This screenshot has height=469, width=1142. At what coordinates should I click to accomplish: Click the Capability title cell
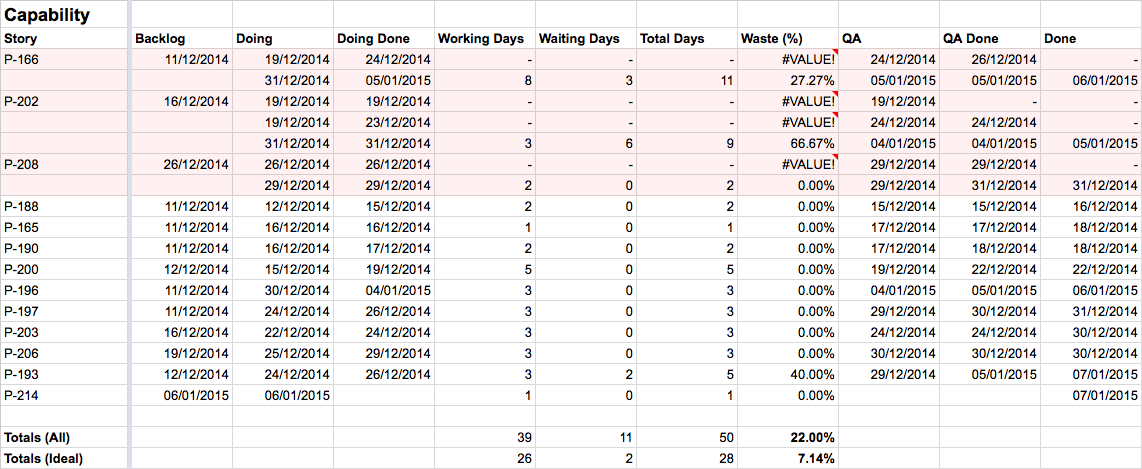(48, 15)
